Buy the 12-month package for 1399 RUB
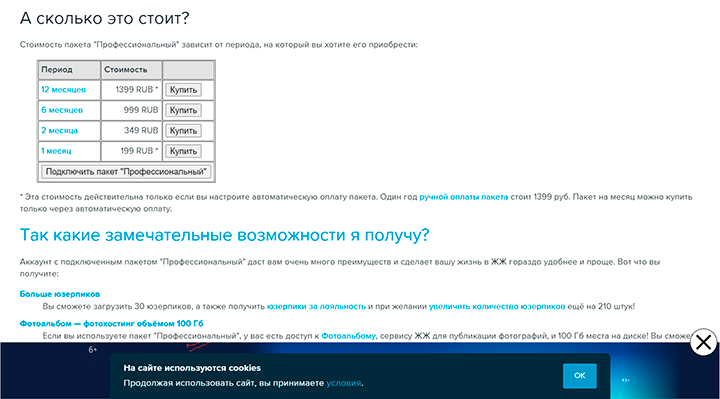Image resolution: width=720 pixels, height=399 pixels. click(183, 90)
